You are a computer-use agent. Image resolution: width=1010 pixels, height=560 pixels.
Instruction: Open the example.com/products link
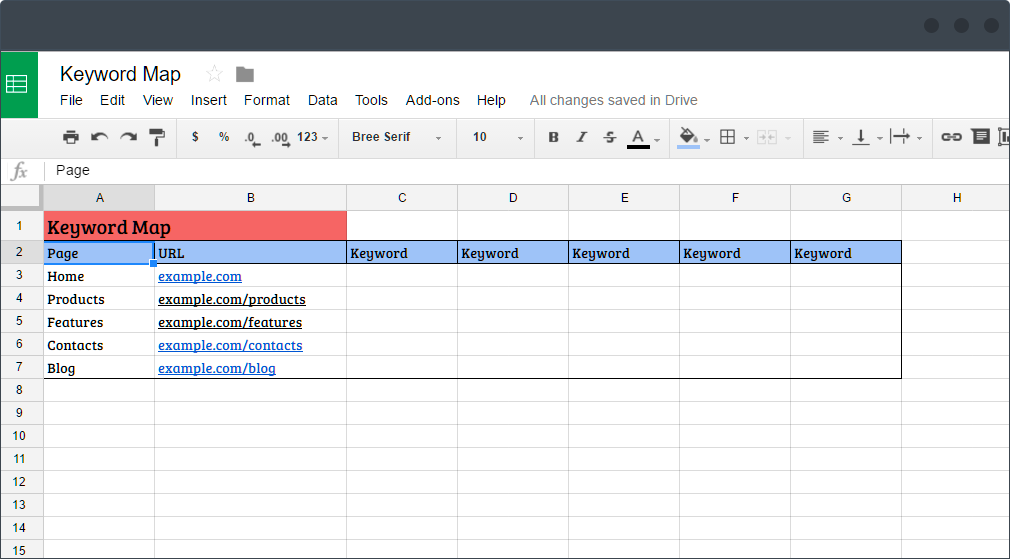(x=232, y=300)
